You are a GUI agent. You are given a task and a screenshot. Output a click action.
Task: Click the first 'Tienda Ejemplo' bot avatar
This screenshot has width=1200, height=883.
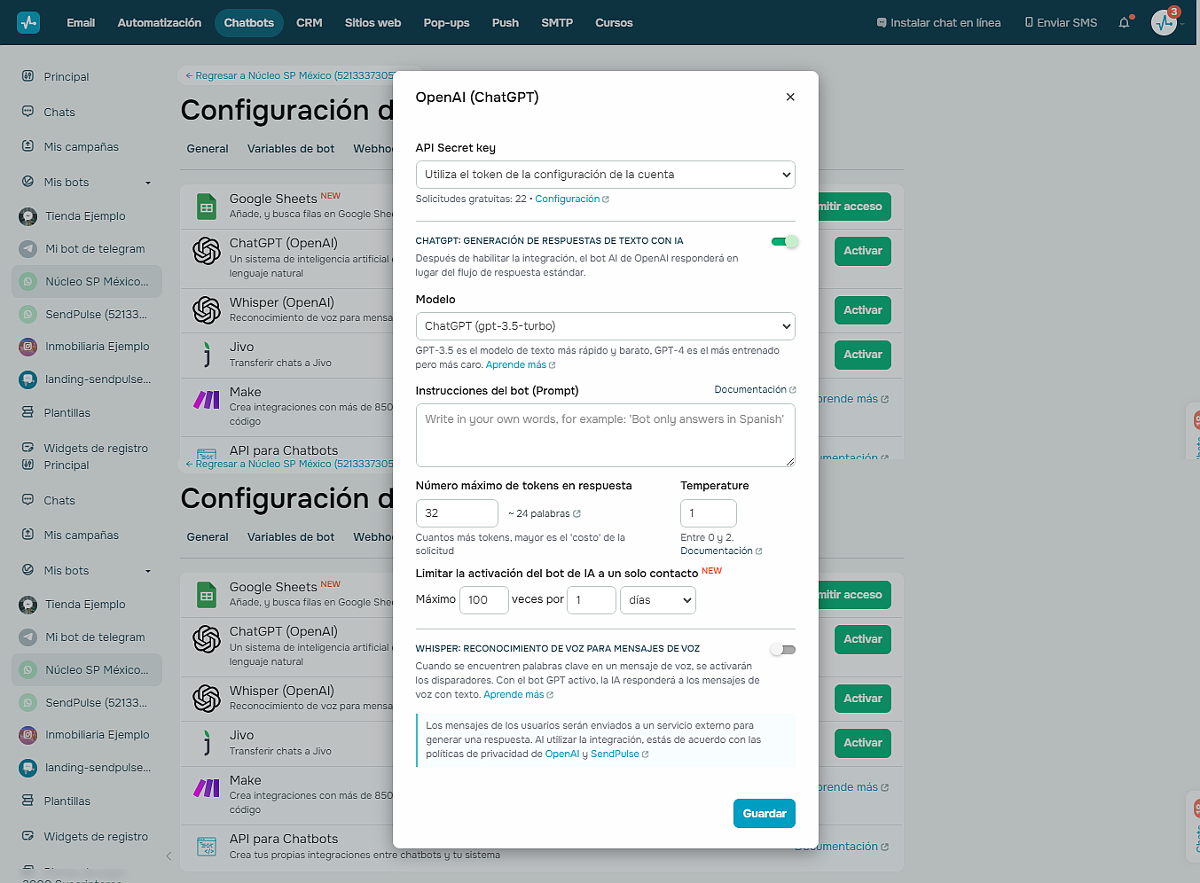(28, 216)
